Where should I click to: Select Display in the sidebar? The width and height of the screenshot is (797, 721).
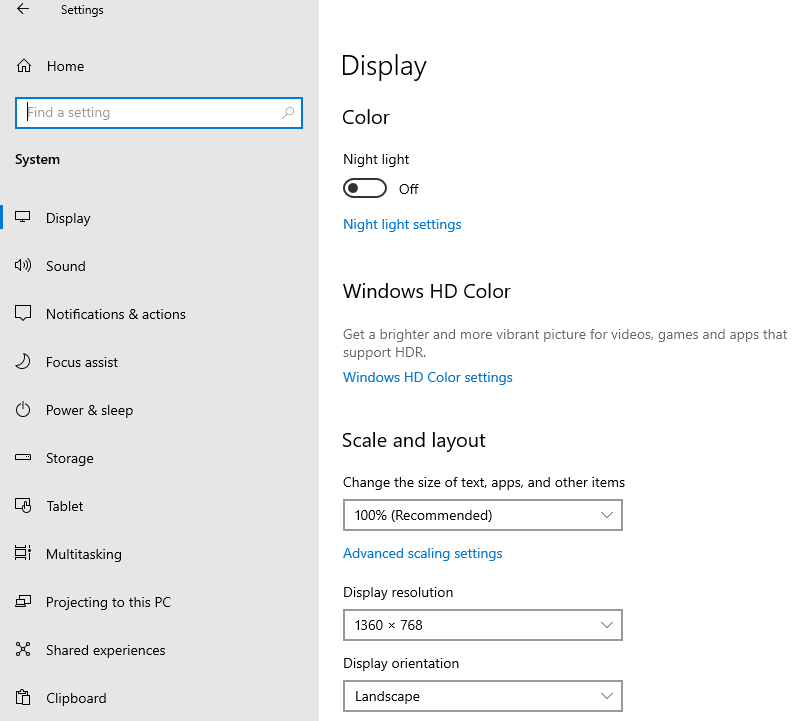pyautogui.click(x=68, y=218)
